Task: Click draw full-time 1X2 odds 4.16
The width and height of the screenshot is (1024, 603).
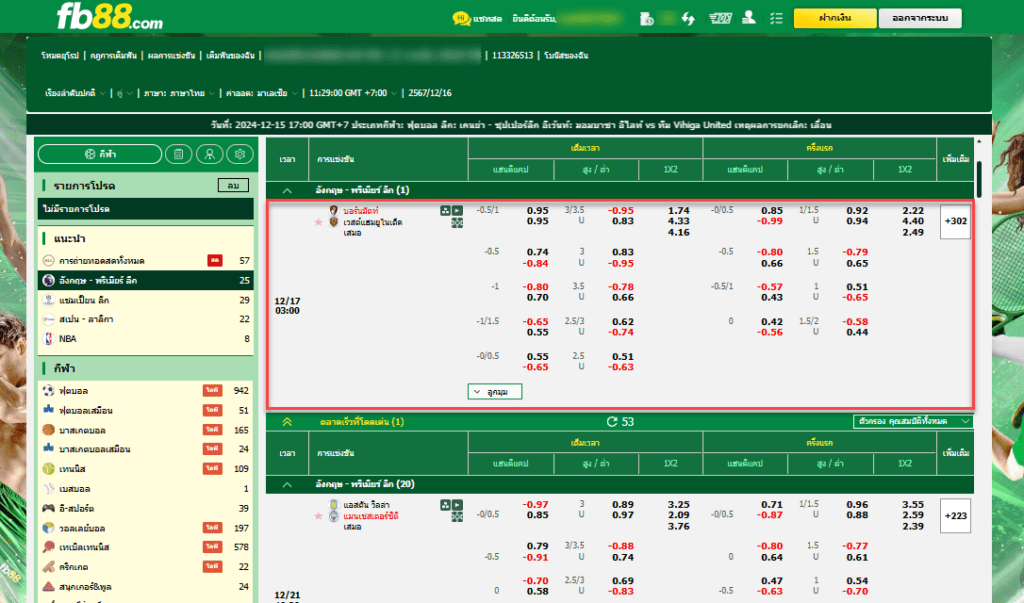Action: pyautogui.click(x=679, y=233)
